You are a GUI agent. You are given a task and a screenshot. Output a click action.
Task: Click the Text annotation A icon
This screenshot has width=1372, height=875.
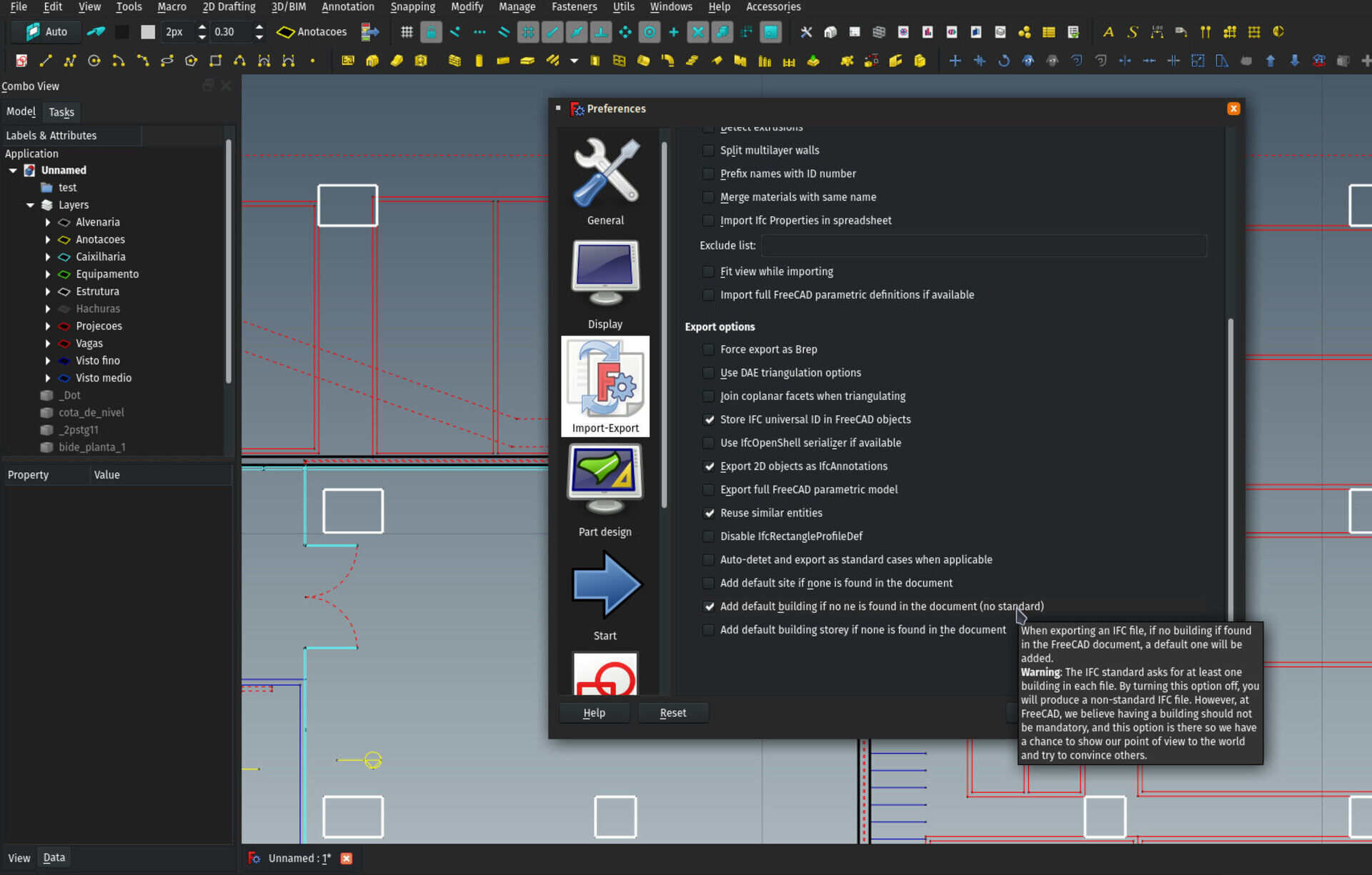tap(1108, 32)
